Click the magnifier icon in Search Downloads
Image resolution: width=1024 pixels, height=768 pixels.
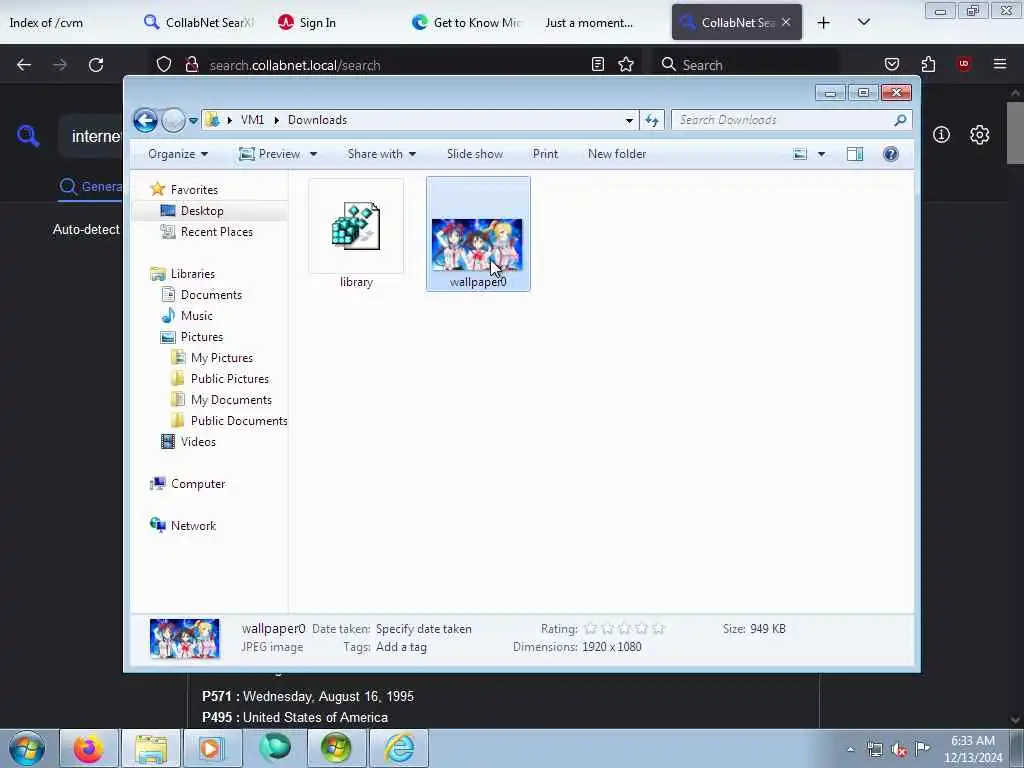click(900, 120)
